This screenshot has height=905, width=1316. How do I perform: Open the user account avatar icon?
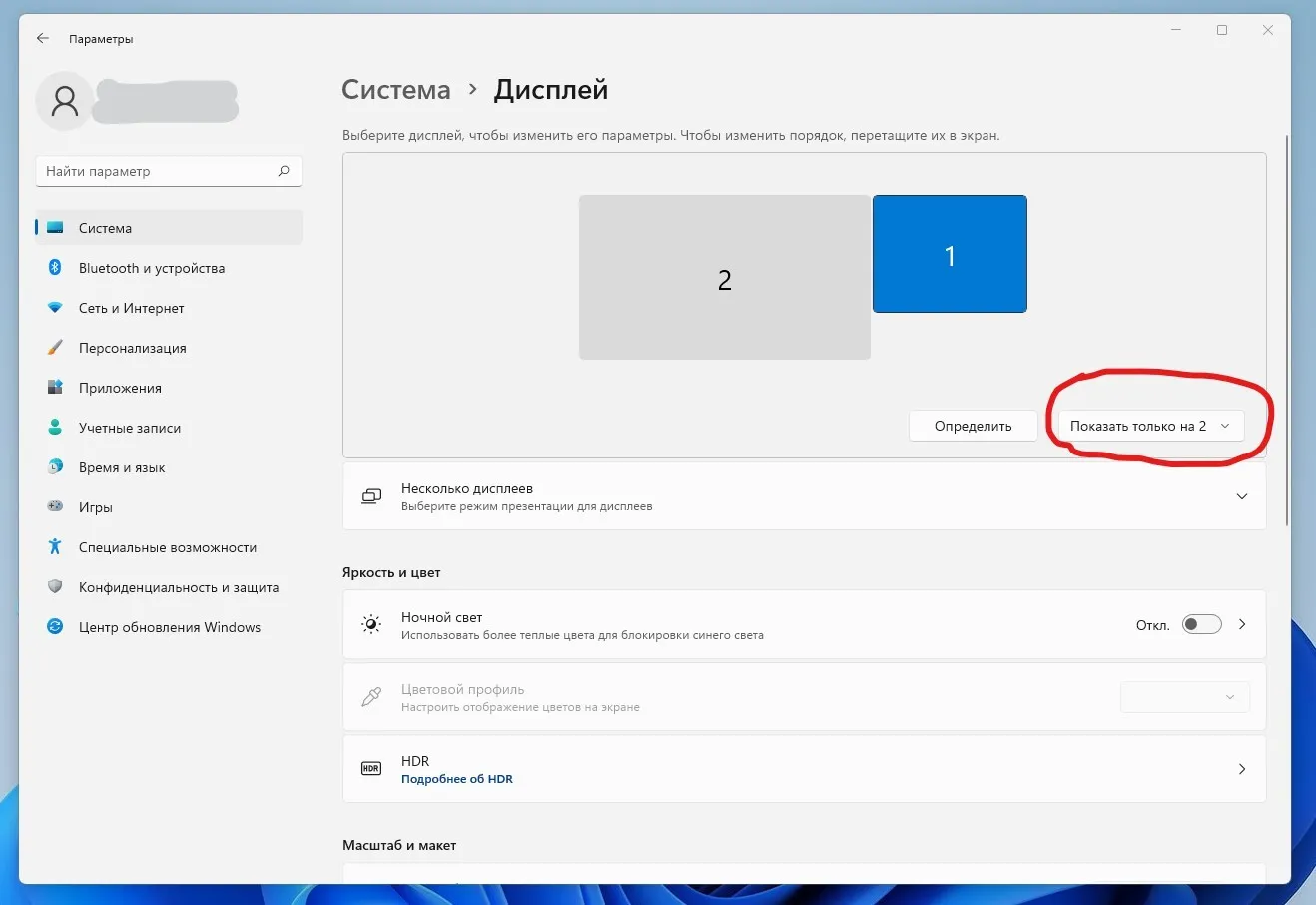65,101
